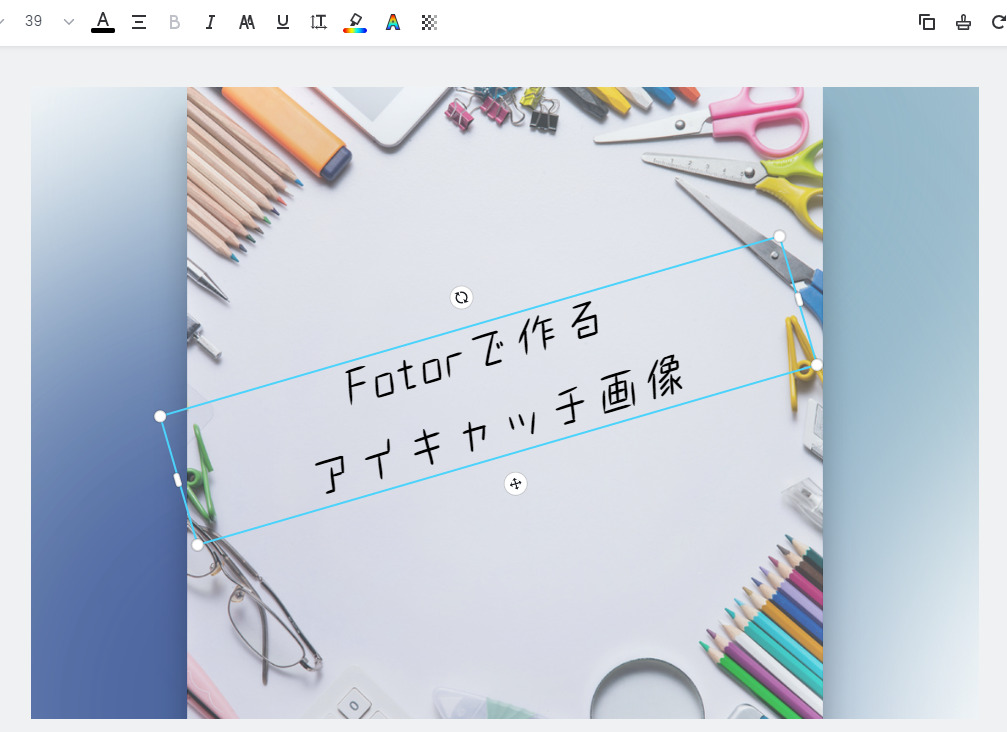Expand the font size dropdown arrow
This screenshot has height=732, width=1007.
coord(69,22)
